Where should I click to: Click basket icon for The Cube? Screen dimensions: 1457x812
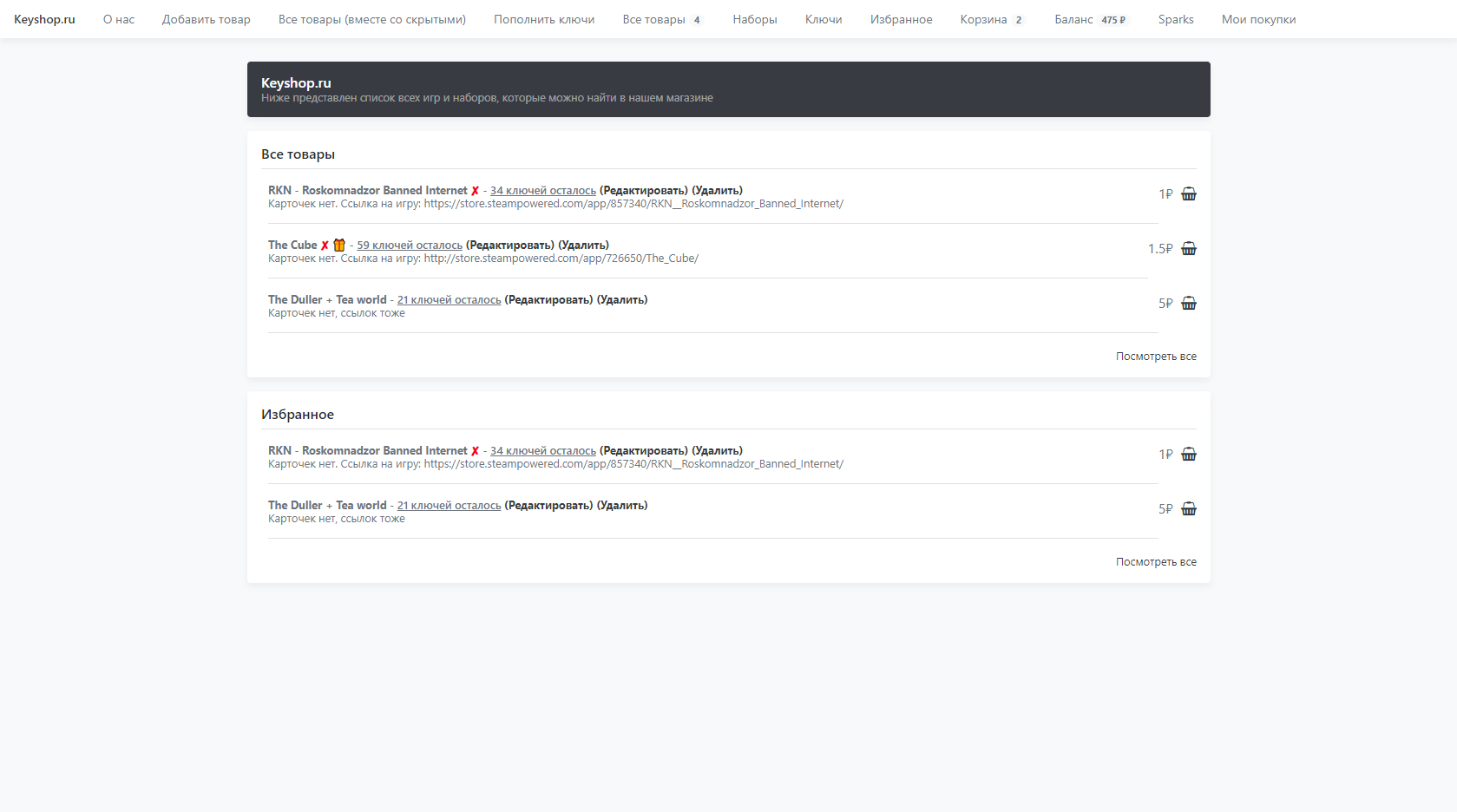click(x=1188, y=249)
